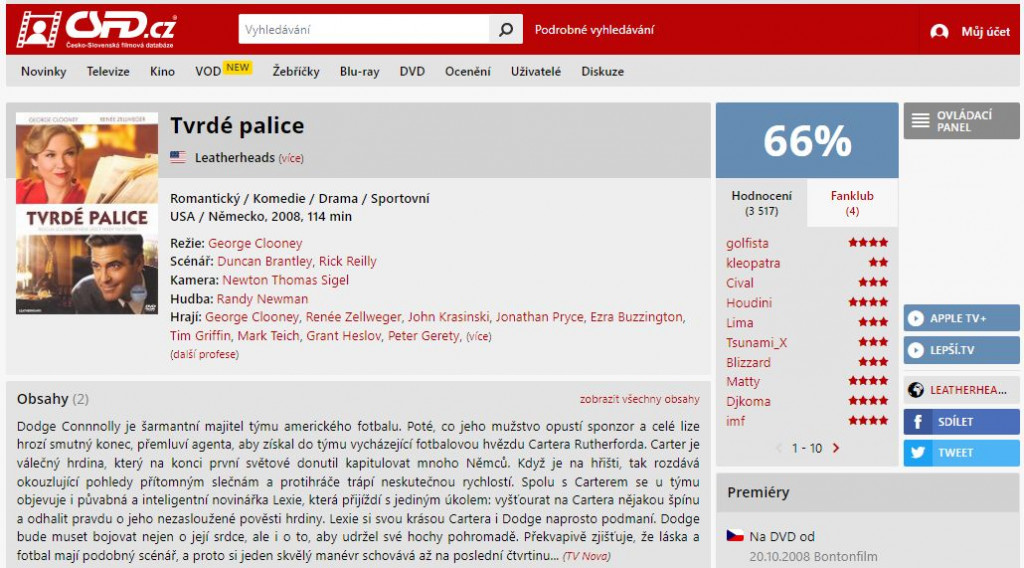The image size is (1024, 568).
Task: Open the Ocenění menu
Action: (x=468, y=71)
